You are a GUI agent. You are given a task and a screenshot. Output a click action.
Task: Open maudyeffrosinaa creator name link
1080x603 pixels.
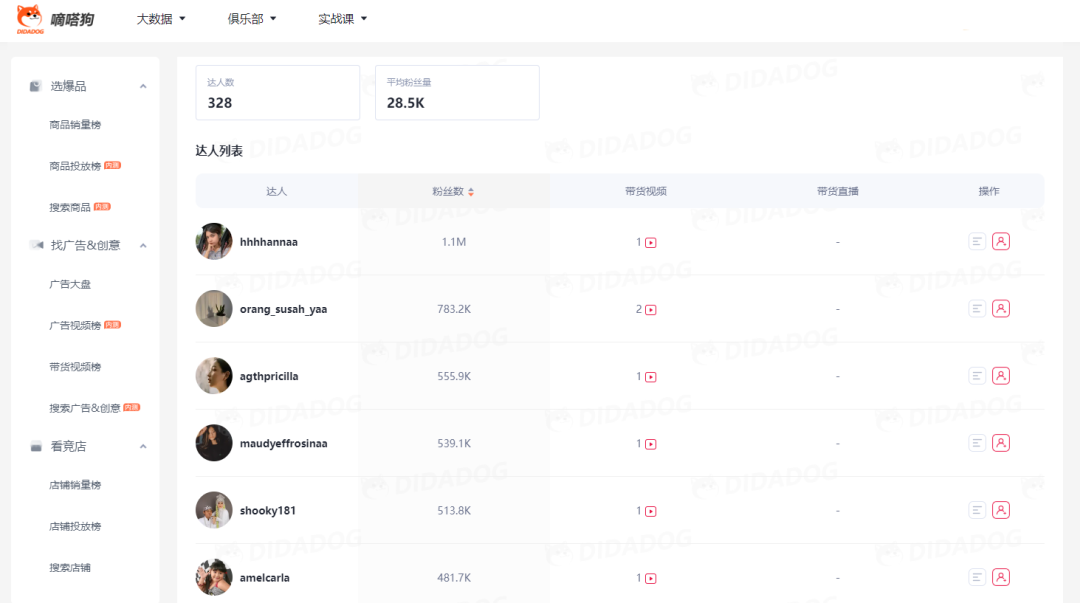[x=283, y=443]
